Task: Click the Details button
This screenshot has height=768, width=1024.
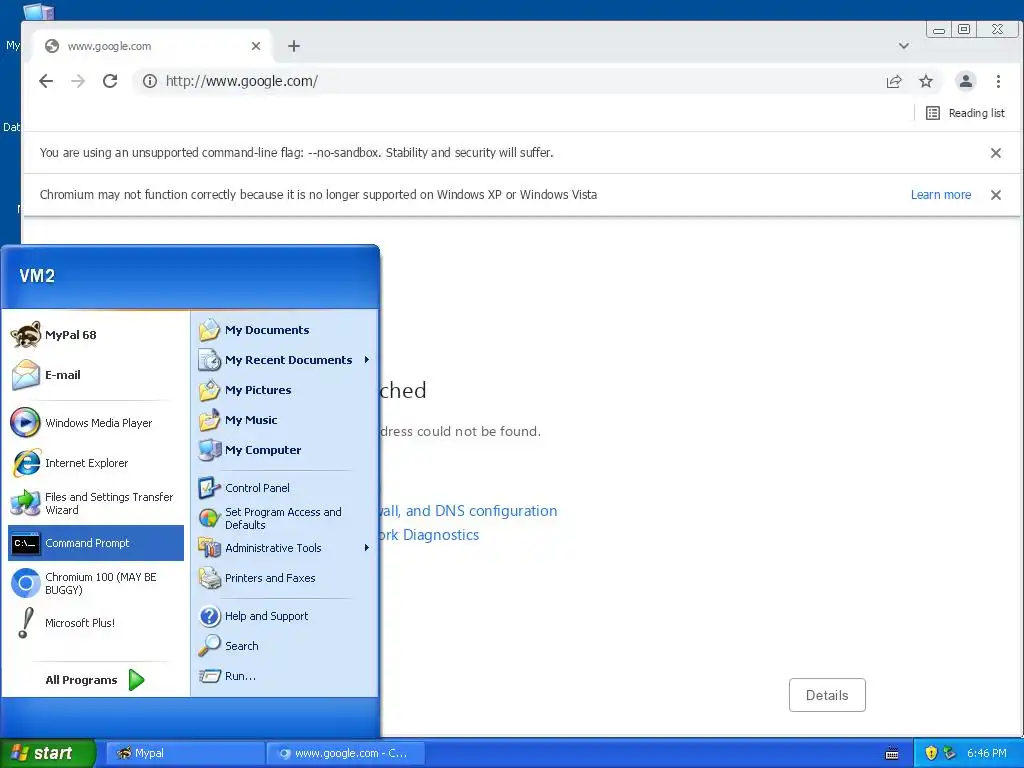Action: pyautogui.click(x=827, y=696)
